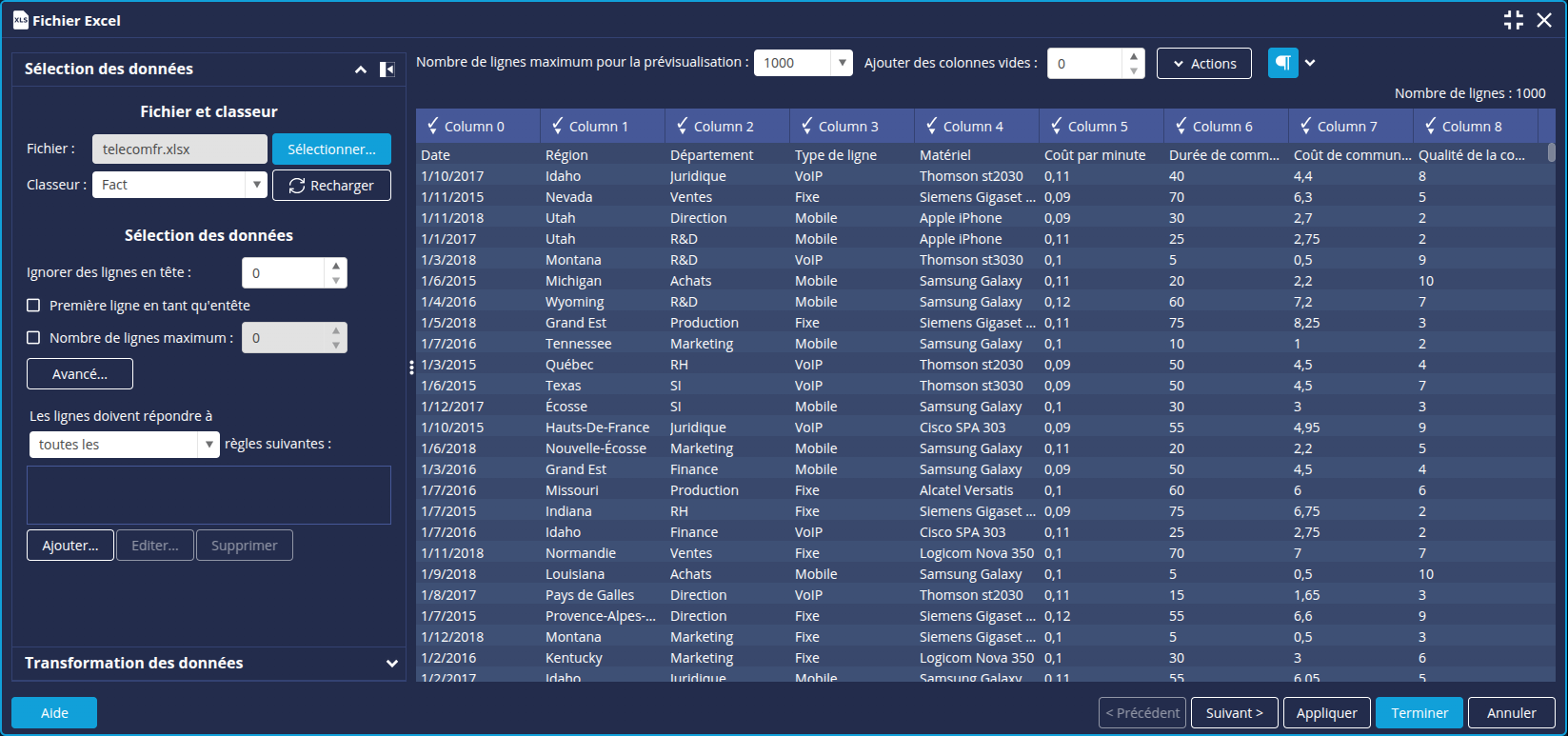Open the Classeur dropdown showing Fact
Image resolution: width=1568 pixels, height=736 pixels.
click(x=256, y=185)
